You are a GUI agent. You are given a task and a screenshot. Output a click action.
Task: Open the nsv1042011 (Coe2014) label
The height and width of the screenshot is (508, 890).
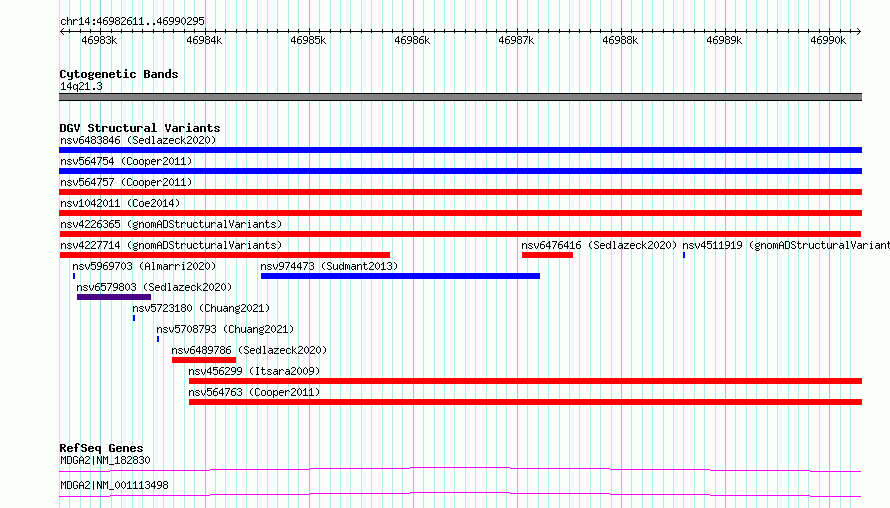click(x=120, y=203)
